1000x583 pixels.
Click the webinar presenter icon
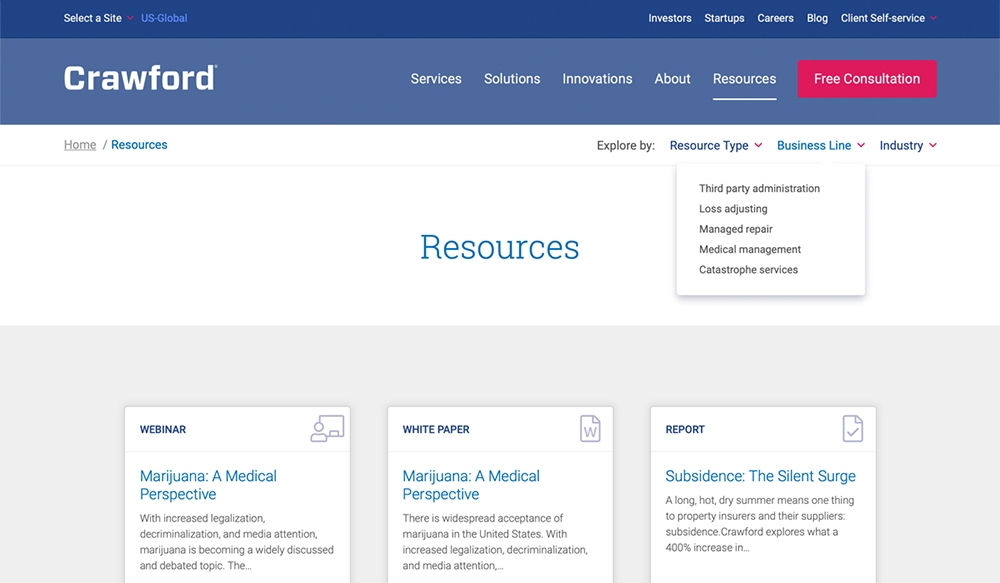pyautogui.click(x=327, y=429)
